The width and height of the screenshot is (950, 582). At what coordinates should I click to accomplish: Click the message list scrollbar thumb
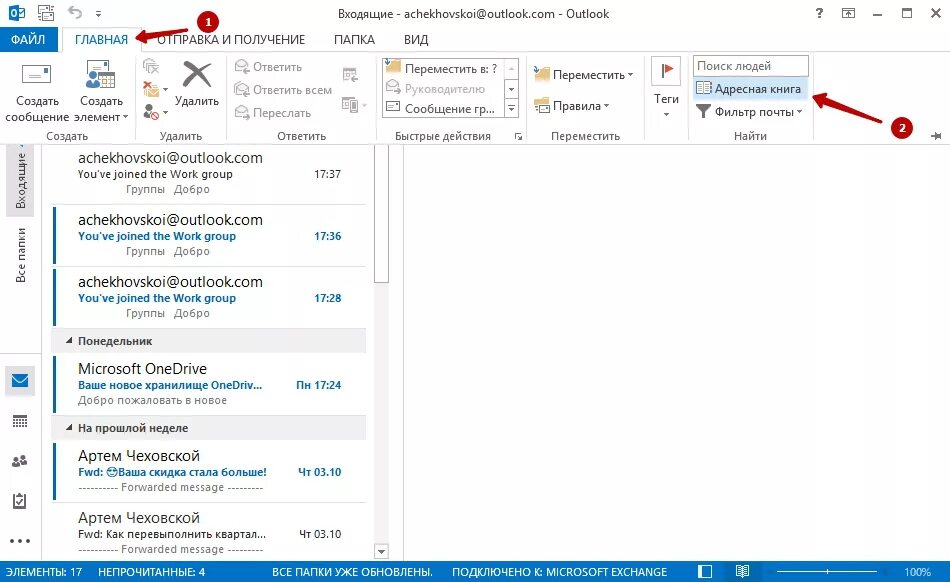tap(381, 213)
